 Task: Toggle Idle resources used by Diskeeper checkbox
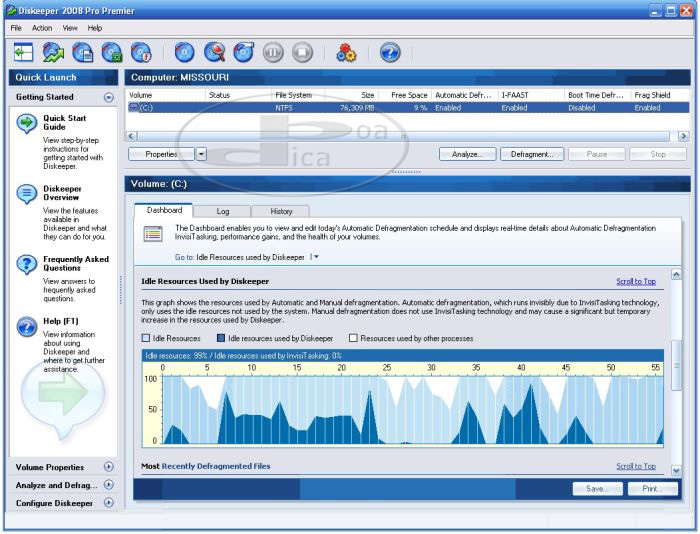[221, 338]
